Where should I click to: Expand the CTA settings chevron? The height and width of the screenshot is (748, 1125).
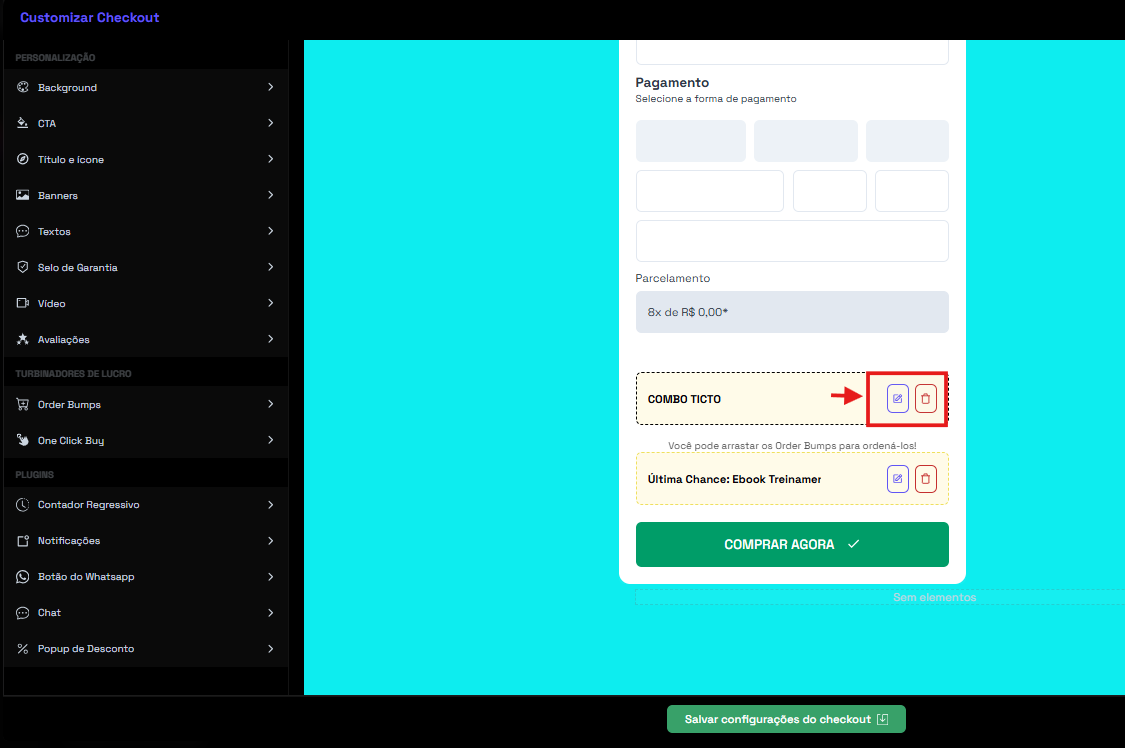271,124
